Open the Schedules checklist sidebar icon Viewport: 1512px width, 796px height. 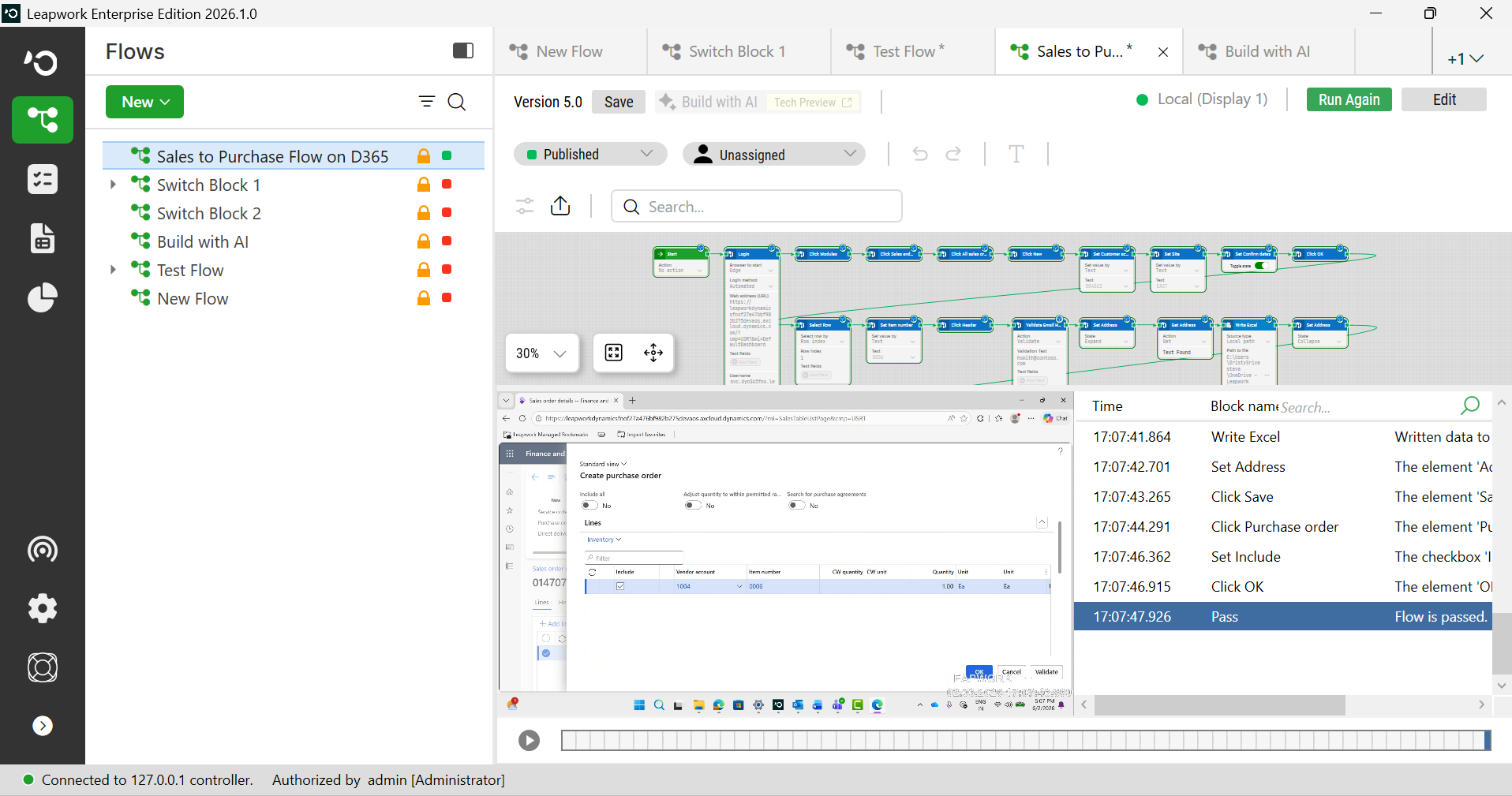click(43, 179)
